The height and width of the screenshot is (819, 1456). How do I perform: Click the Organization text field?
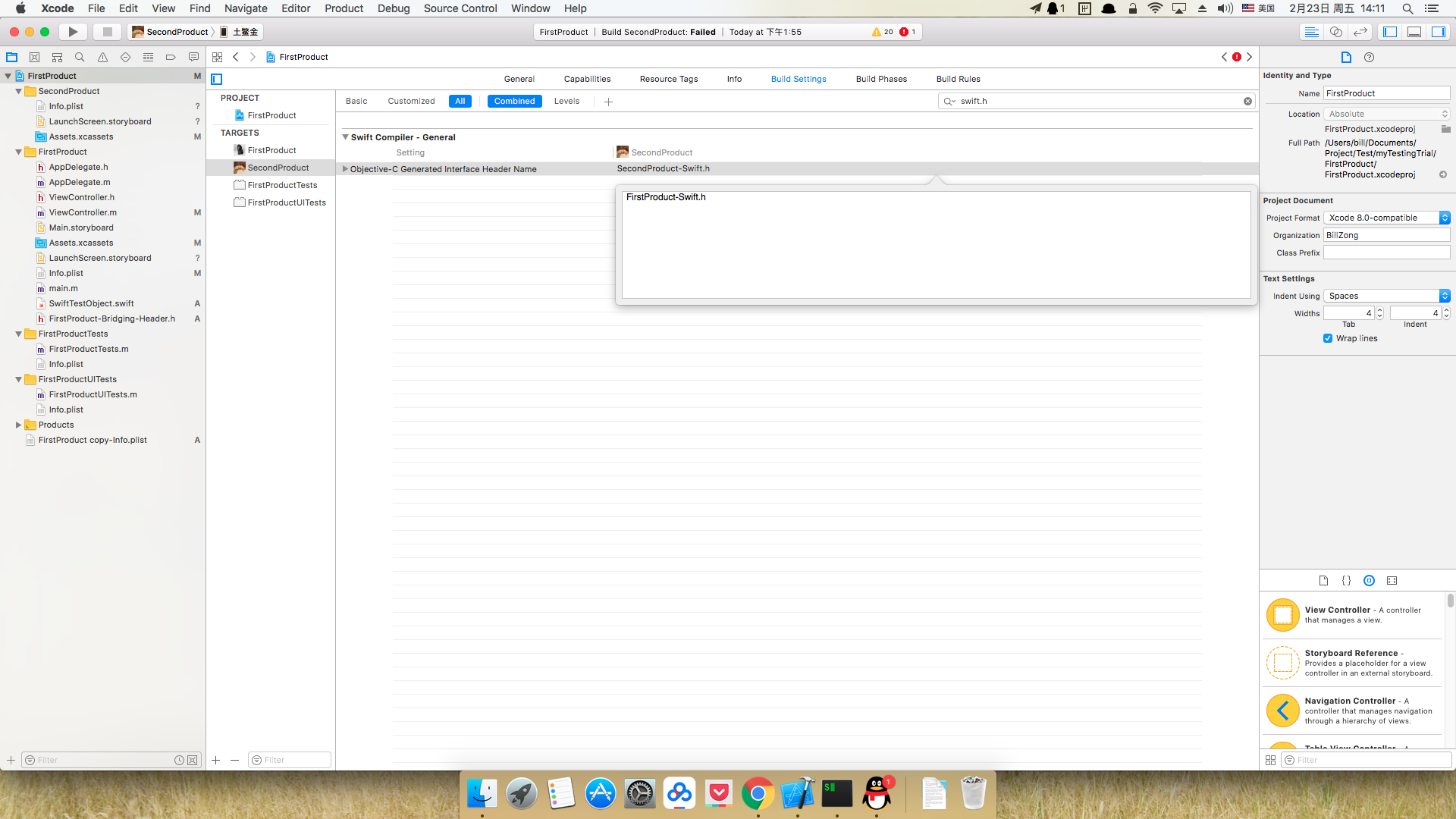(1386, 235)
